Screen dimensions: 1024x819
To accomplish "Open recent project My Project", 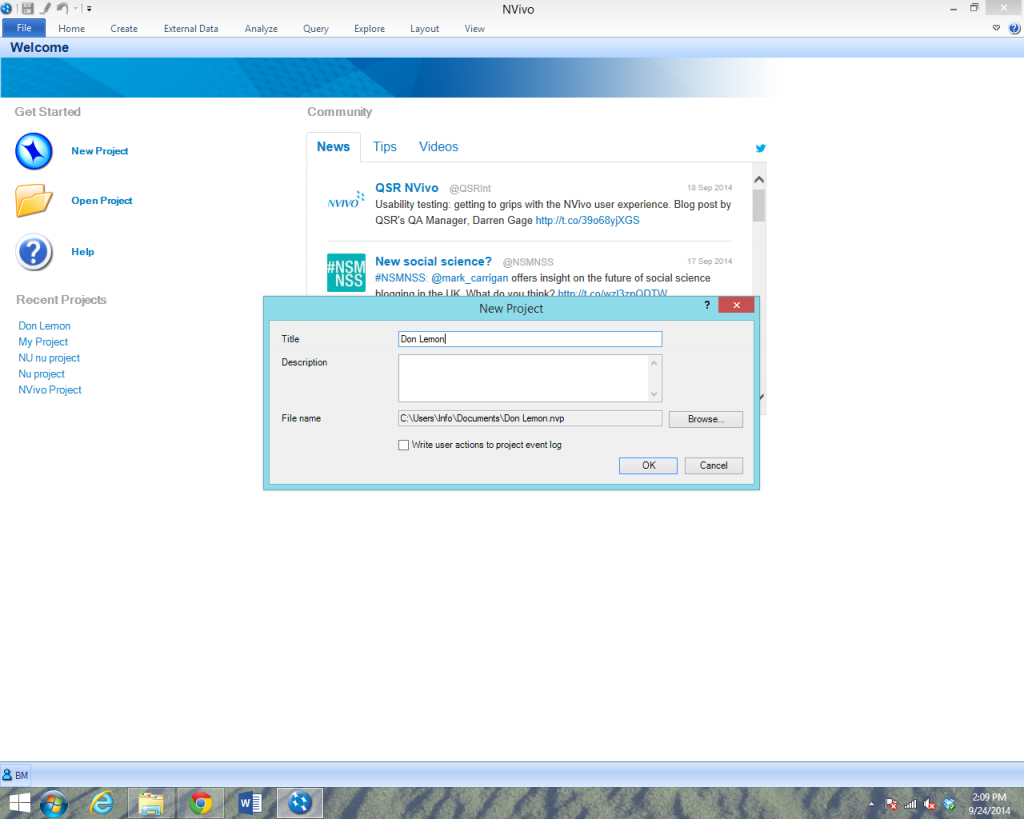I will [43, 342].
